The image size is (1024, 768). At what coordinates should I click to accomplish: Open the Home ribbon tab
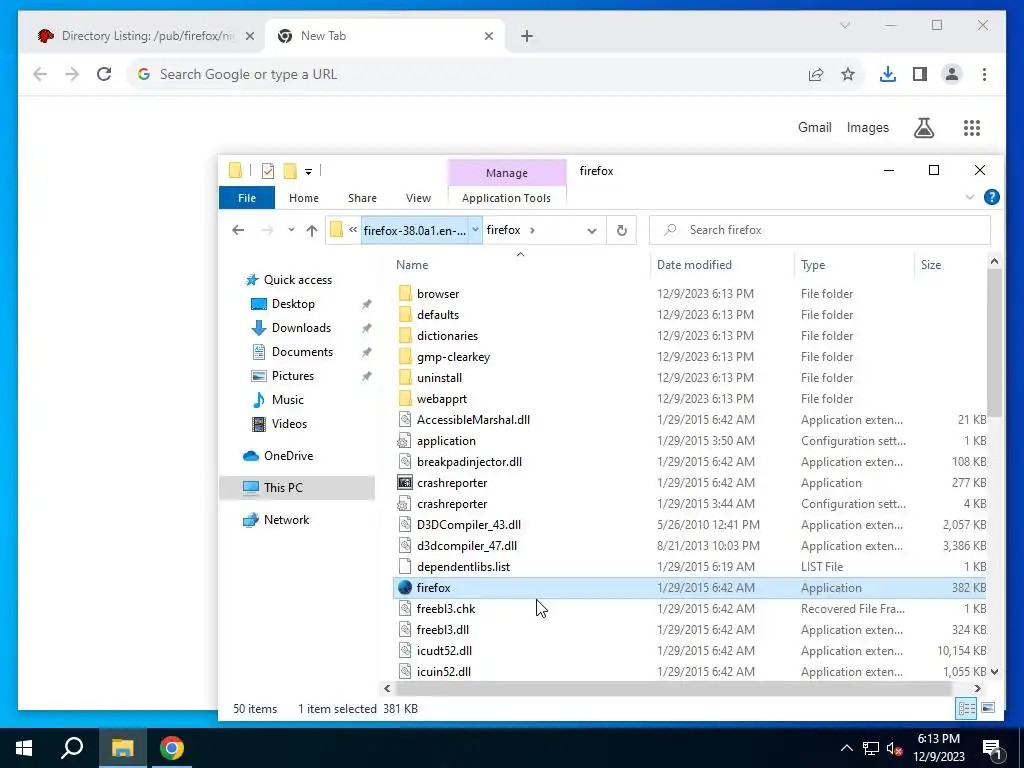click(x=304, y=198)
